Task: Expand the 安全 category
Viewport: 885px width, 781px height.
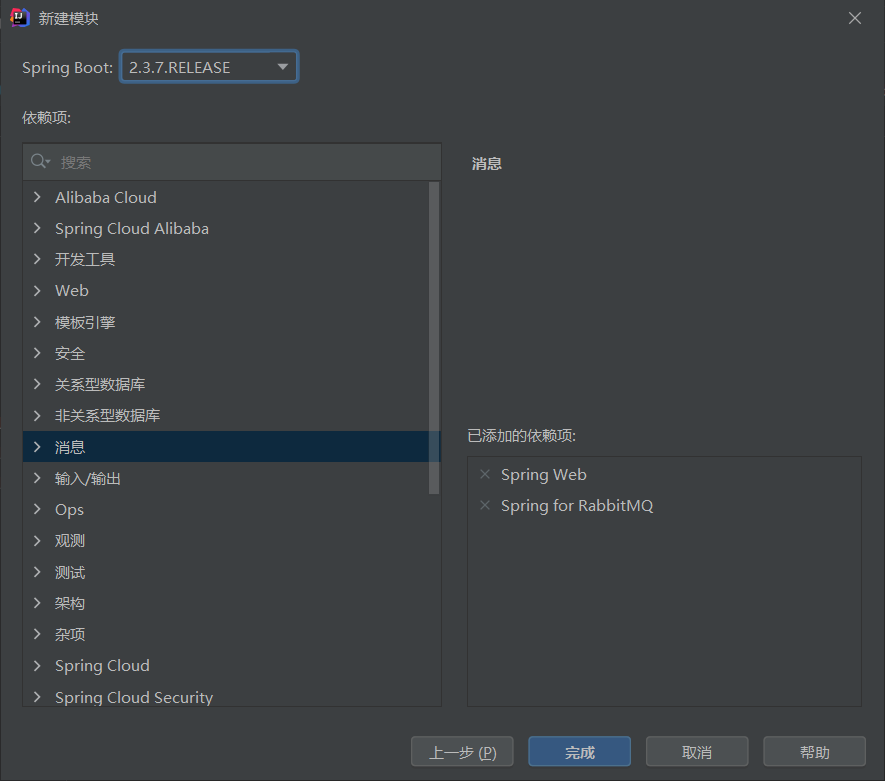Action: pyautogui.click(x=37, y=353)
